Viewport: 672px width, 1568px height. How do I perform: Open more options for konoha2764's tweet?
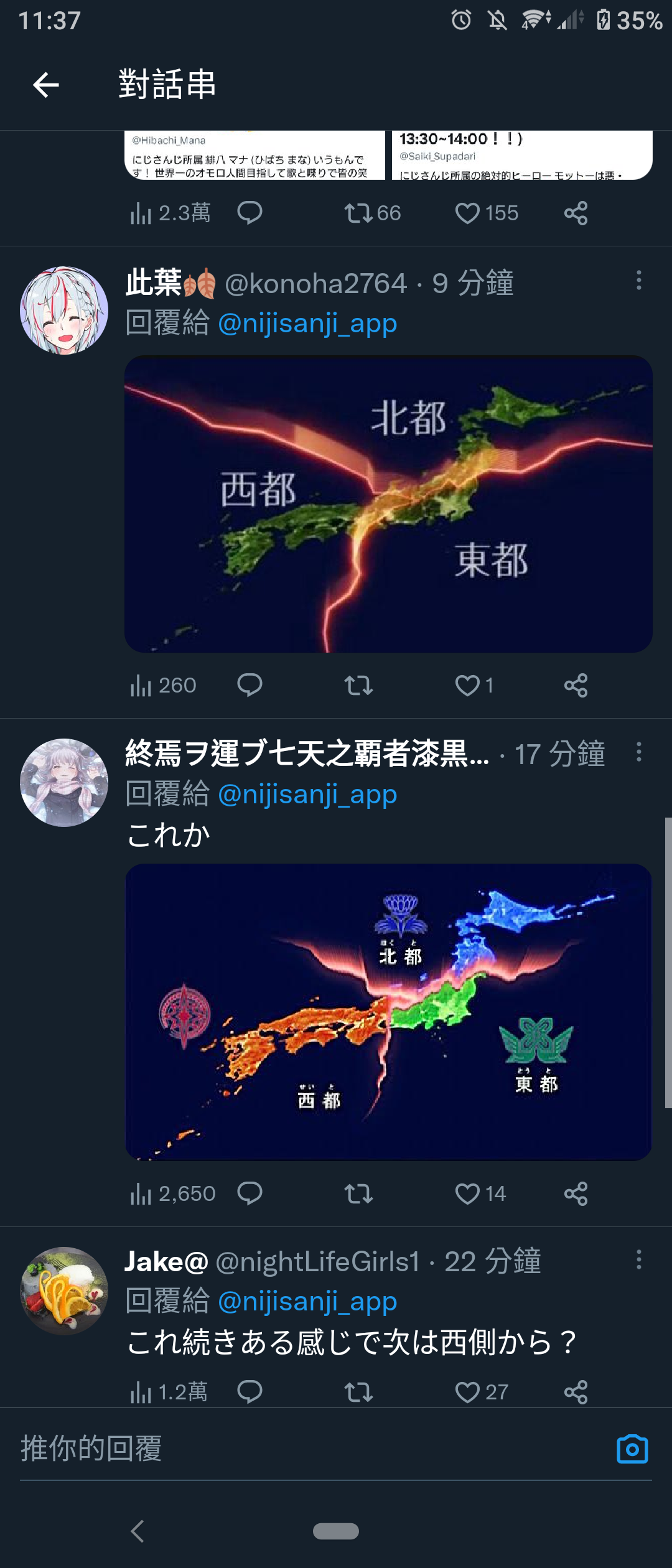(x=638, y=280)
